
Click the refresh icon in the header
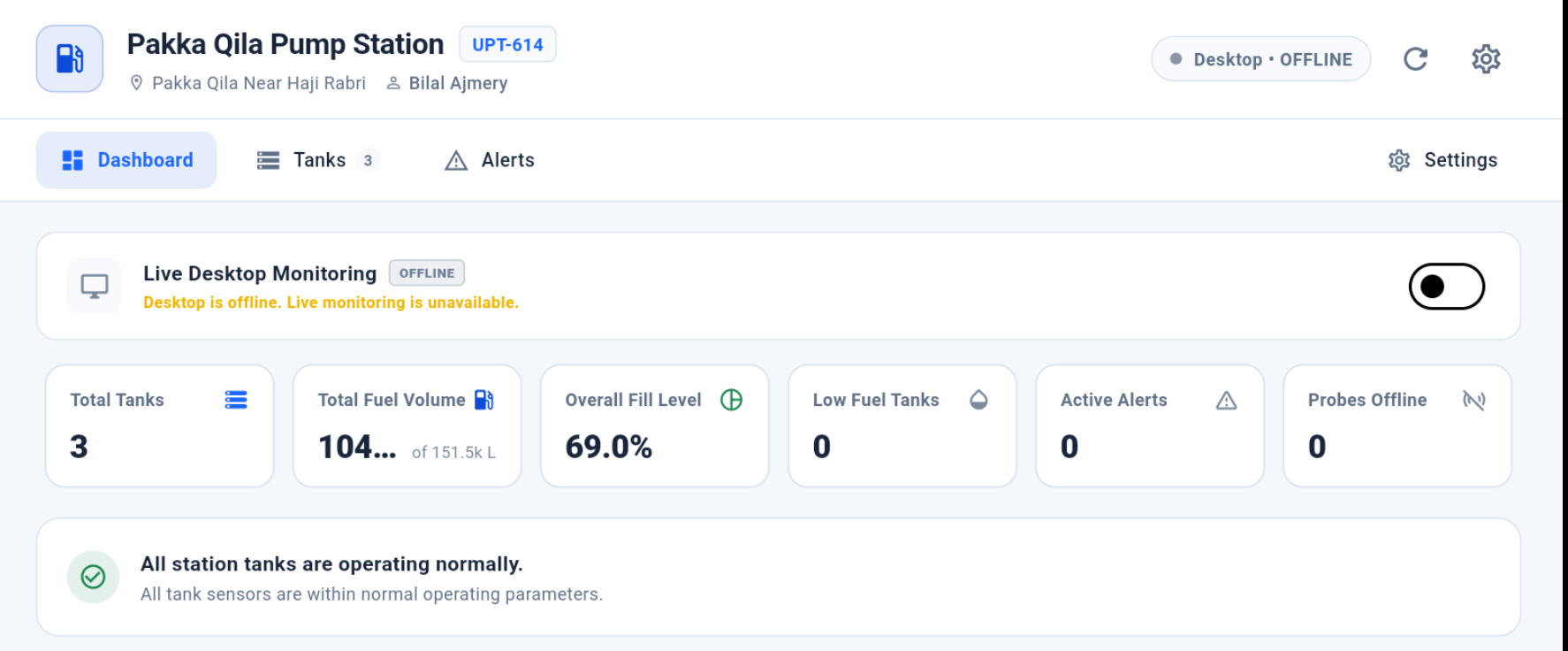pyautogui.click(x=1415, y=59)
